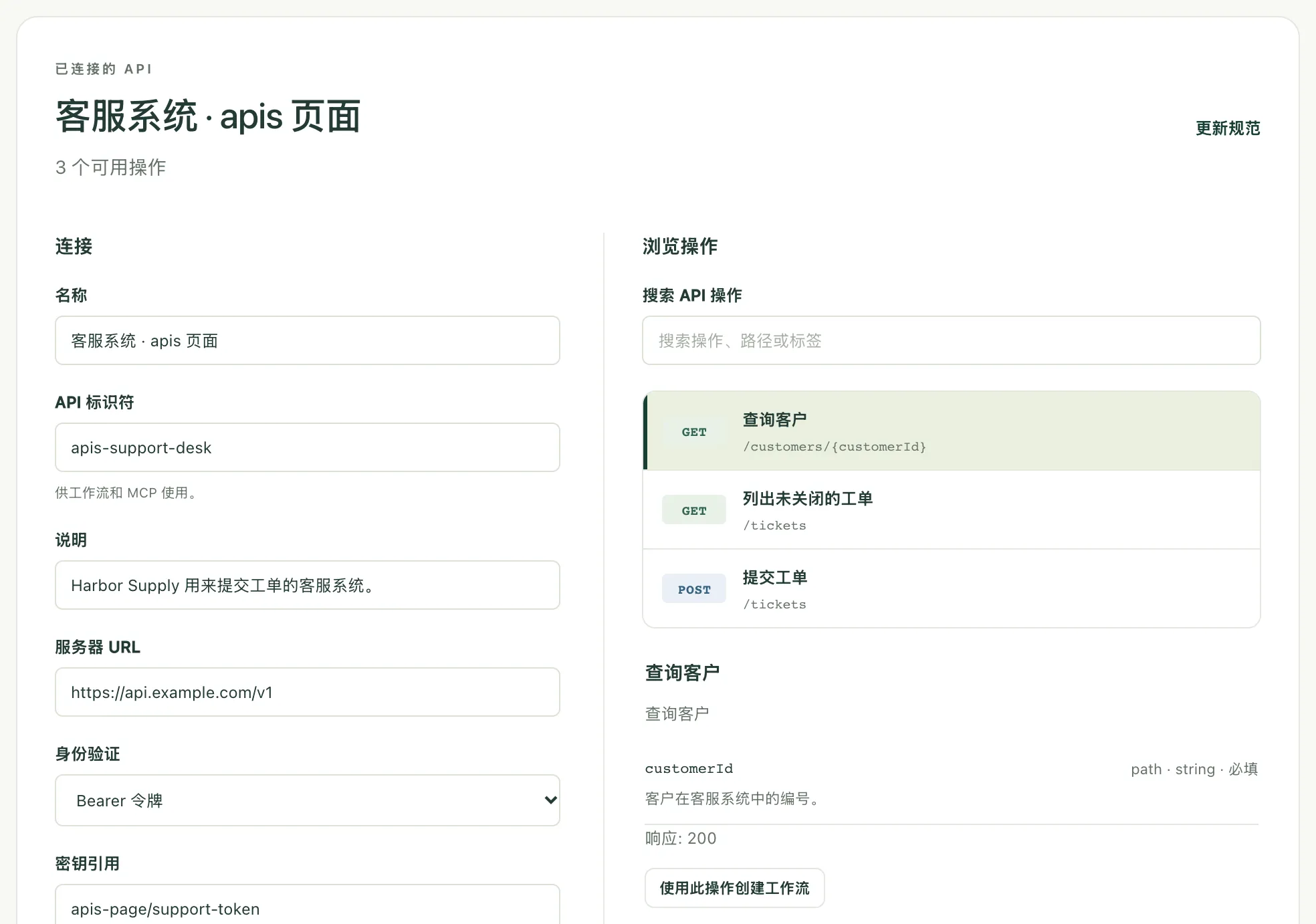1316x924 pixels.
Task: Edit the 密钥引用 field apis-page/support-token
Action: click(308, 905)
